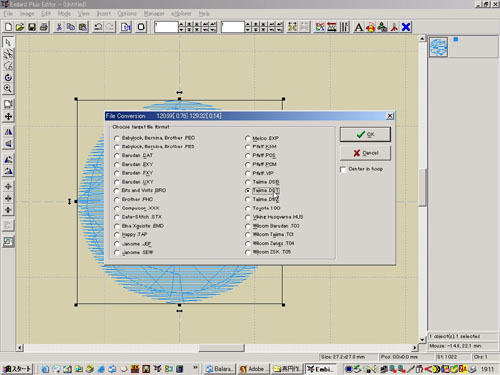
Task: Confirm conversion with the OK button
Action: pos(365,134)
